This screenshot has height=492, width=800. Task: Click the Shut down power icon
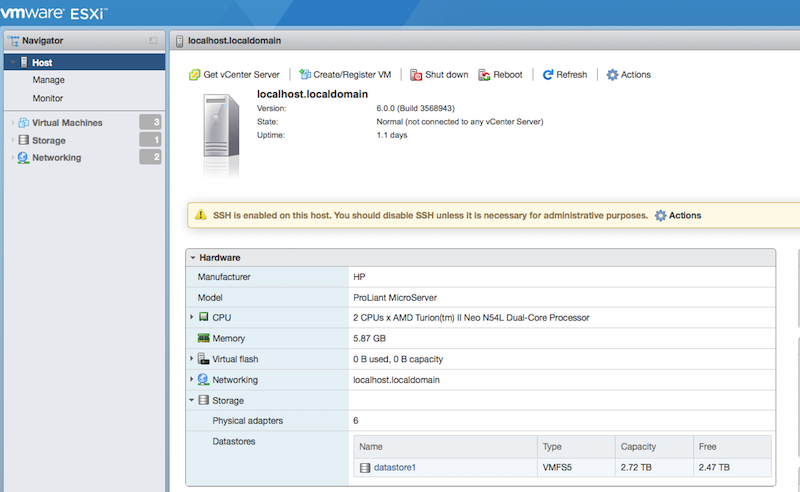tap(416, 75)
